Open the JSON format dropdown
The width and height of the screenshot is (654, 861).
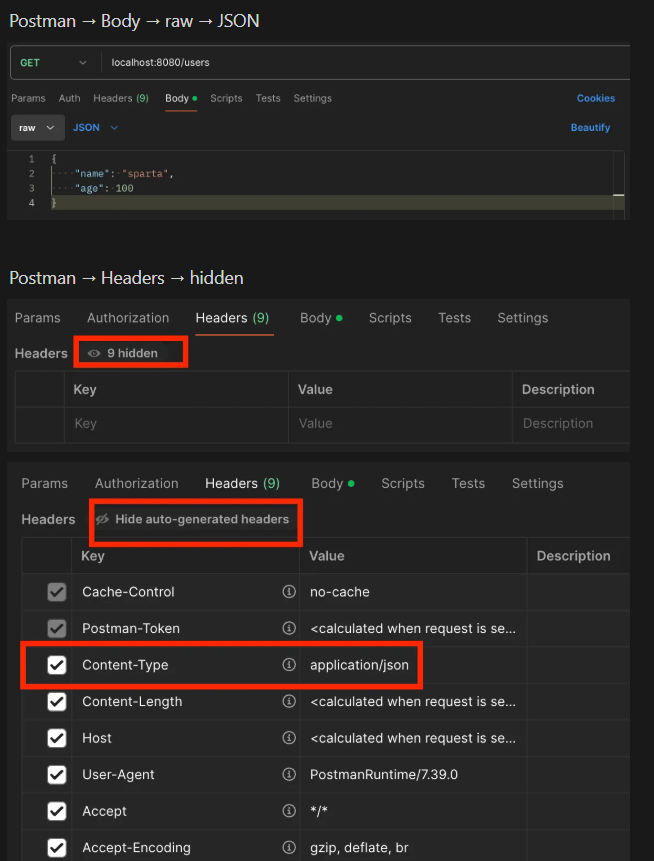point(96,127)
